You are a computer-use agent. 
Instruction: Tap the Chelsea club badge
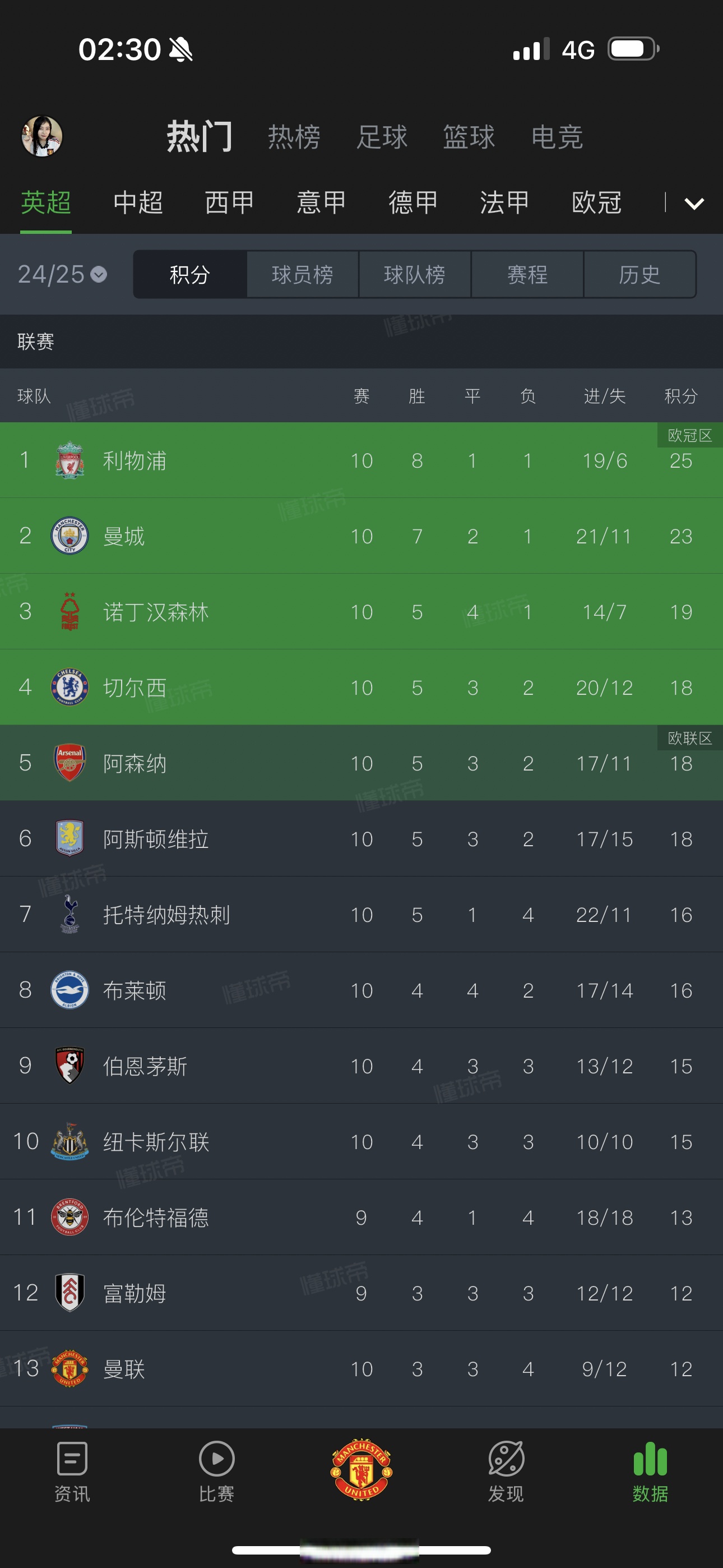[70, 687]
